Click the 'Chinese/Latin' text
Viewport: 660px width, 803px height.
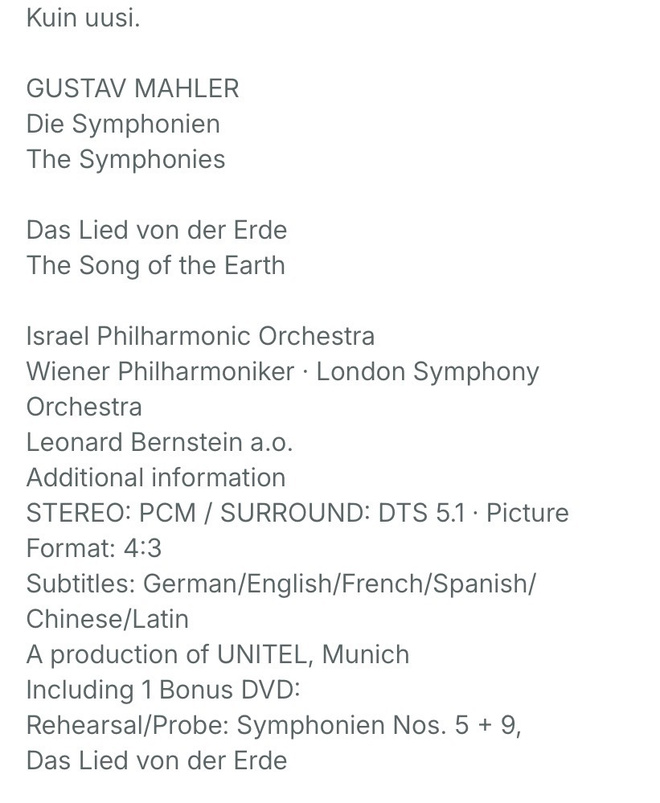(x=108, y=619)
